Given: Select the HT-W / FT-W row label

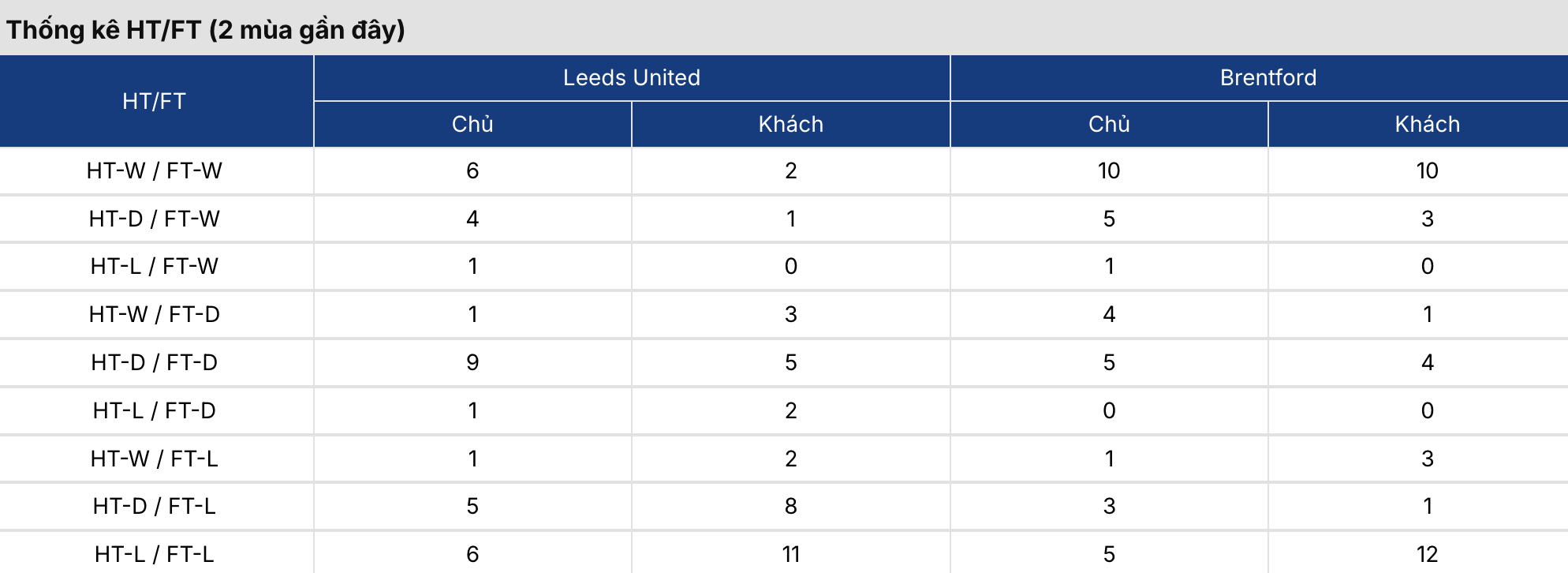Looking at the screenshot, I should (x=155, y=170).
